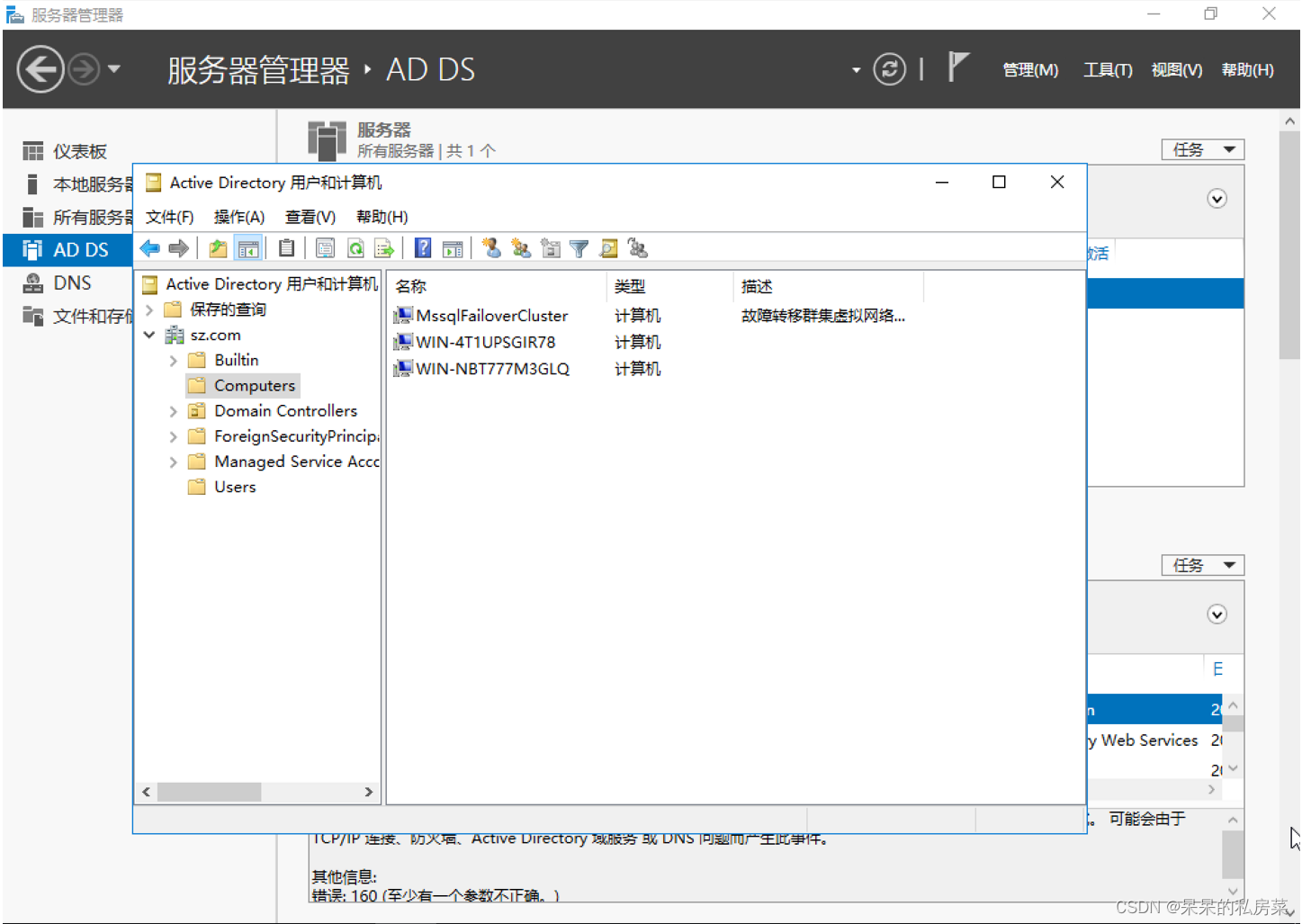The height and width of the screenshot is (924, 1302).
Task: Click the Add to group toolbar icon
Action: [x=638, y=248]
